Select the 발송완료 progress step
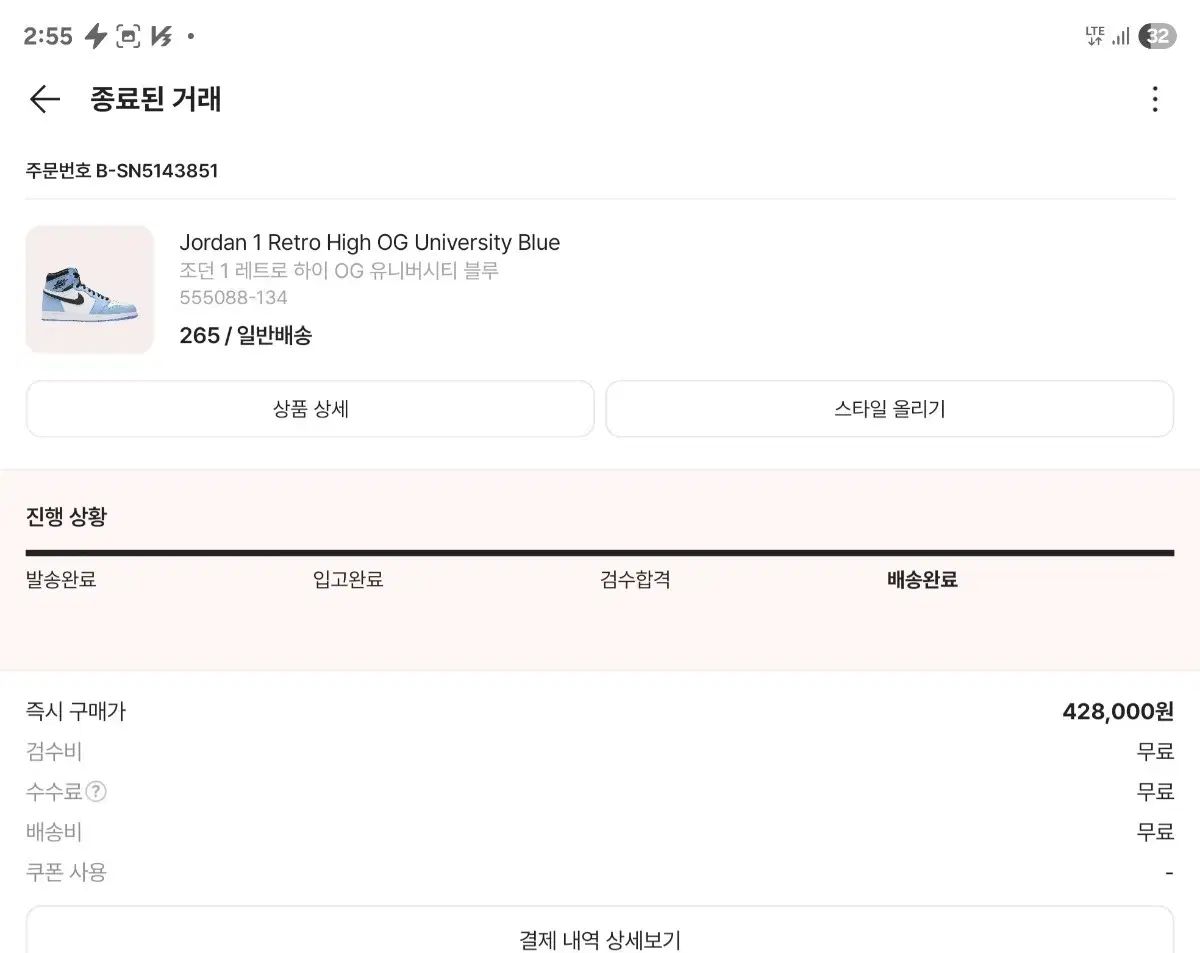This screenshot has height=953, width=1200. pyautogui.click(x=61, y=580)
